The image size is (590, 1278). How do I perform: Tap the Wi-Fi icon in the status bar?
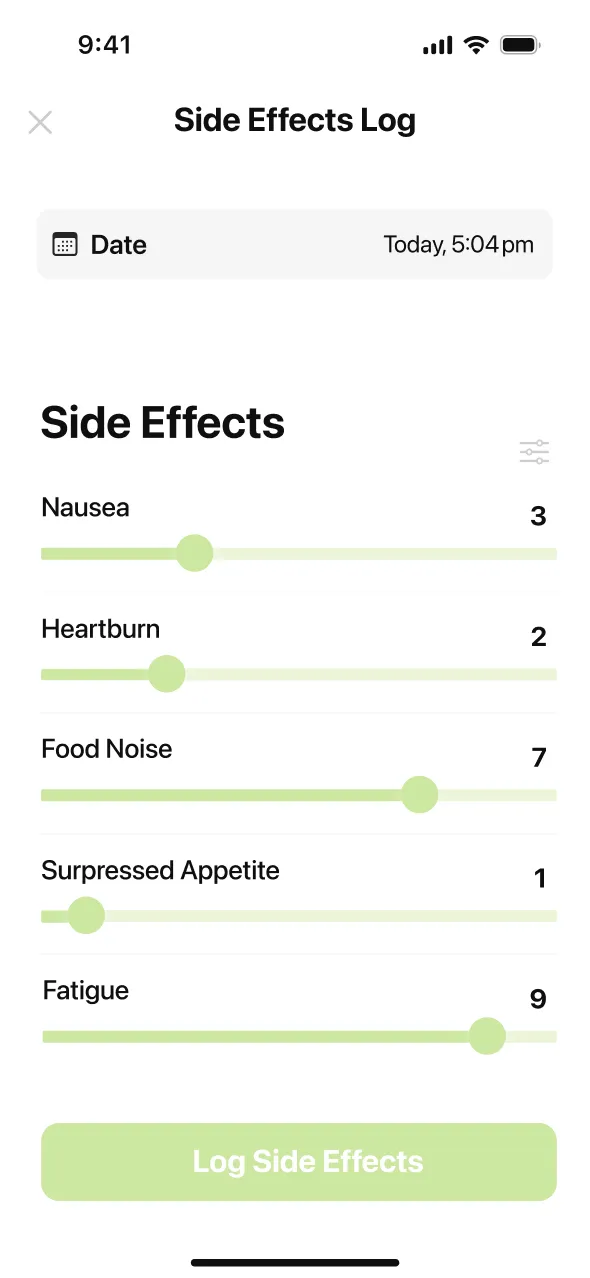click(474, 44)
